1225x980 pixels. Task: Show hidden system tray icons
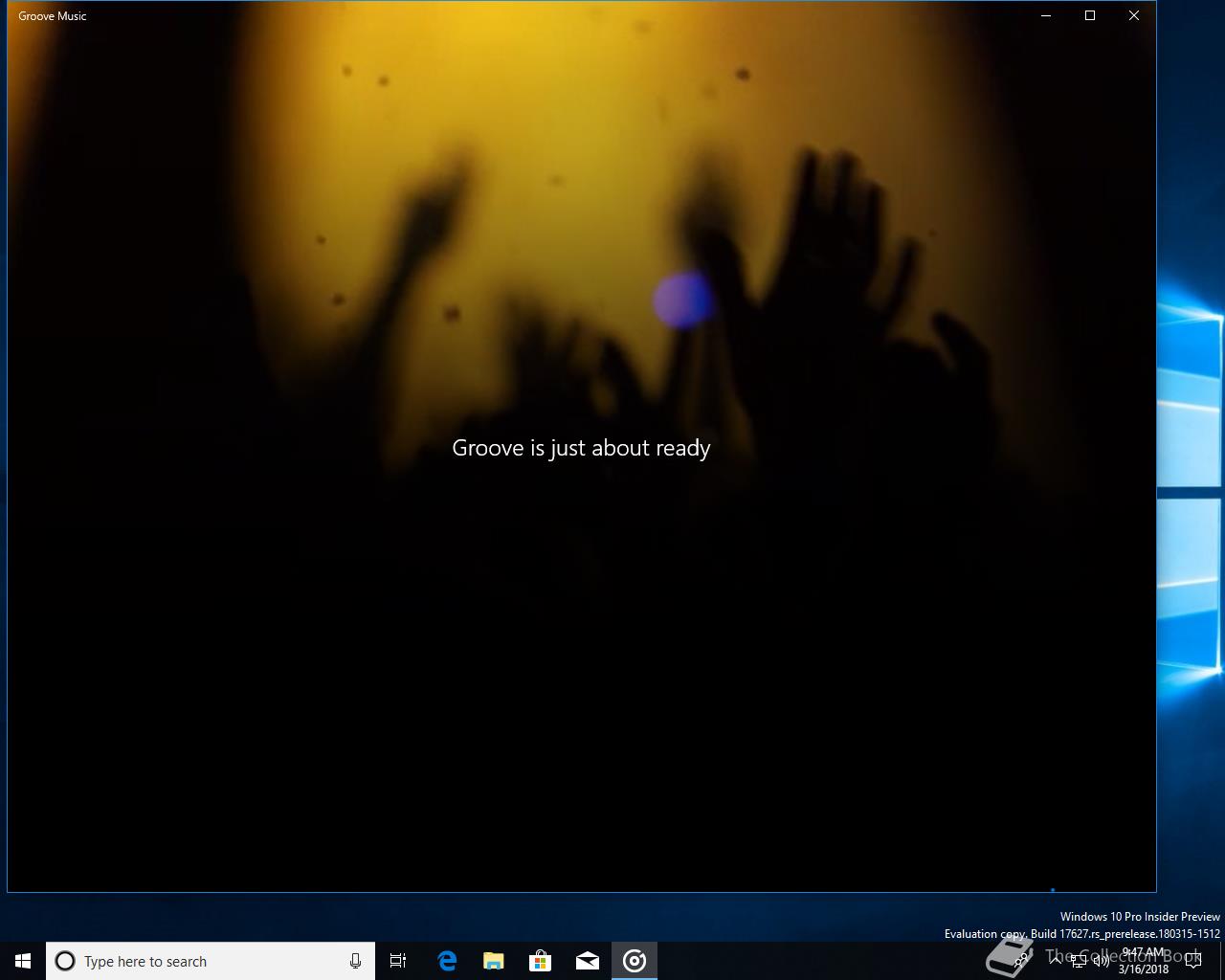[1056, 961]
